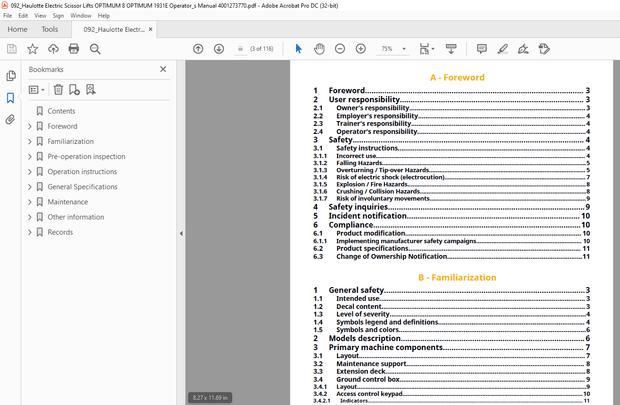This screenshot has height=405, width=620.
Task: Open the View menu
Action: pyautogui.click(x=40, y=16)
